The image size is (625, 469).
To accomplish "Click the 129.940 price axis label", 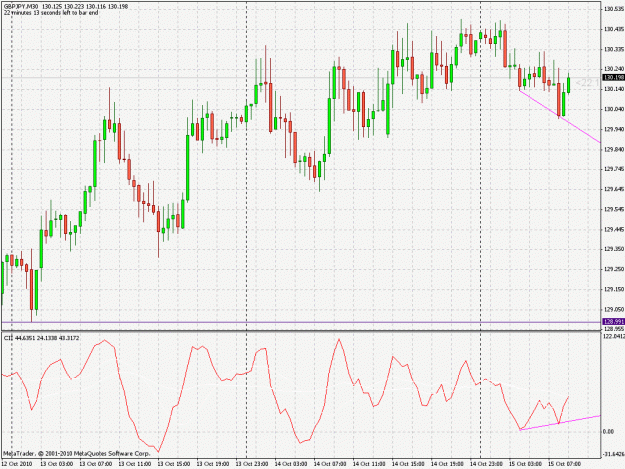I will coord(614,129).
